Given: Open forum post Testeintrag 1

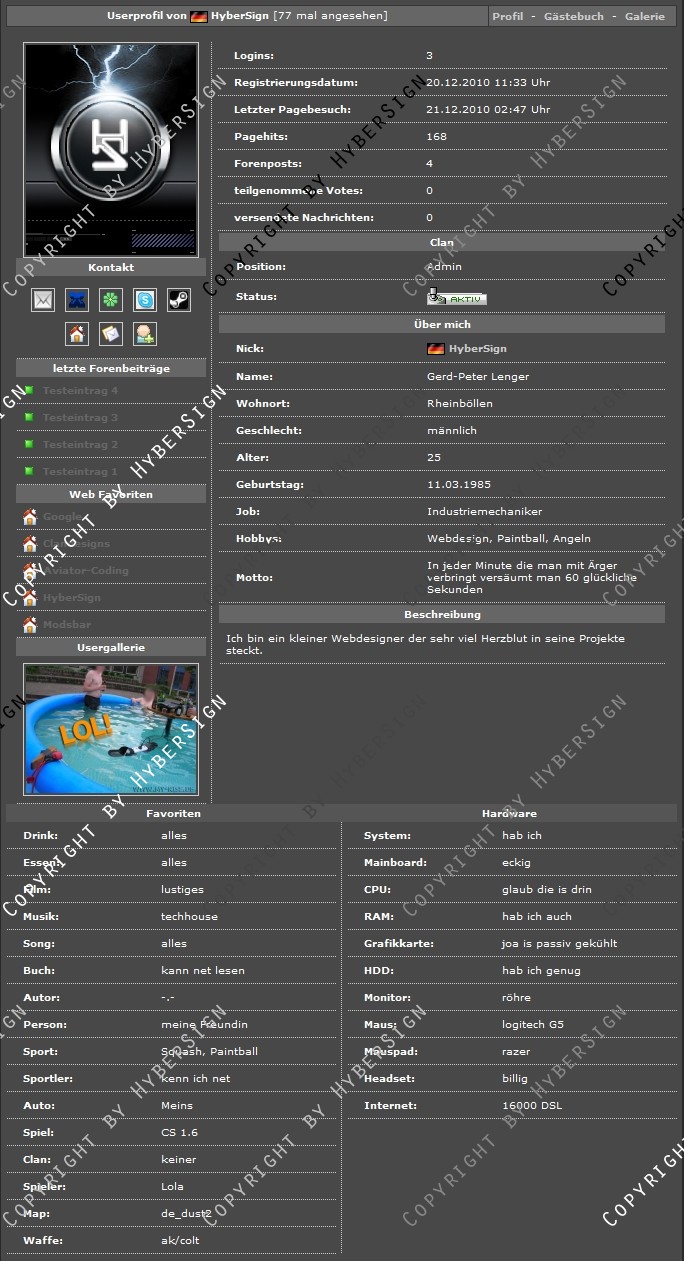Looking at the screenshot, I should coord(80,472).
